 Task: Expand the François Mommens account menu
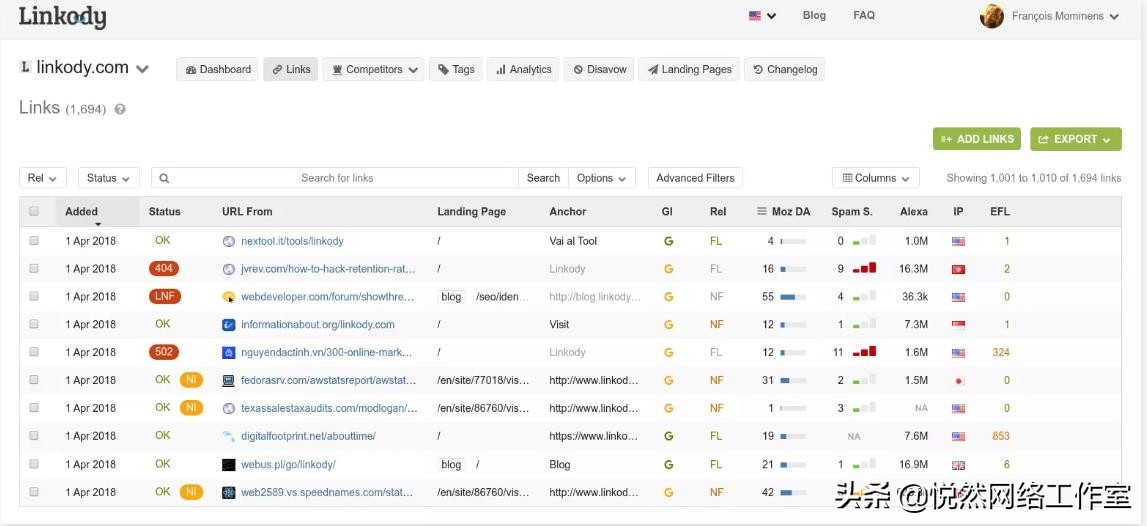click(1066, 16)
